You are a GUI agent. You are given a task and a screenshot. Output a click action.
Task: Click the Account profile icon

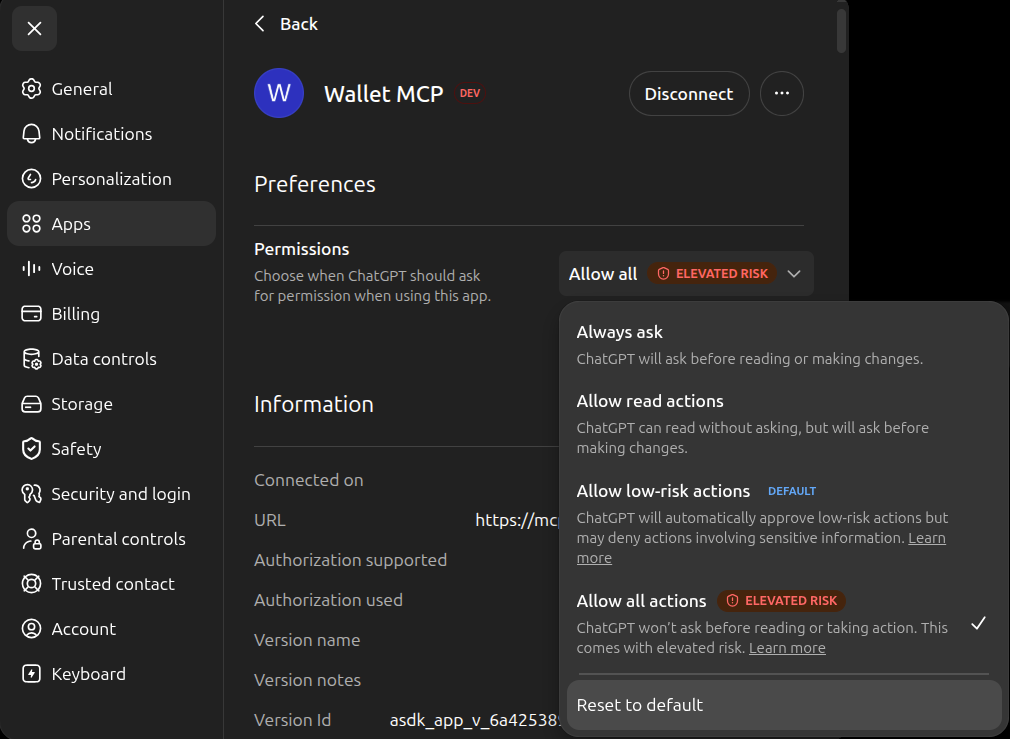click(31, 629)
